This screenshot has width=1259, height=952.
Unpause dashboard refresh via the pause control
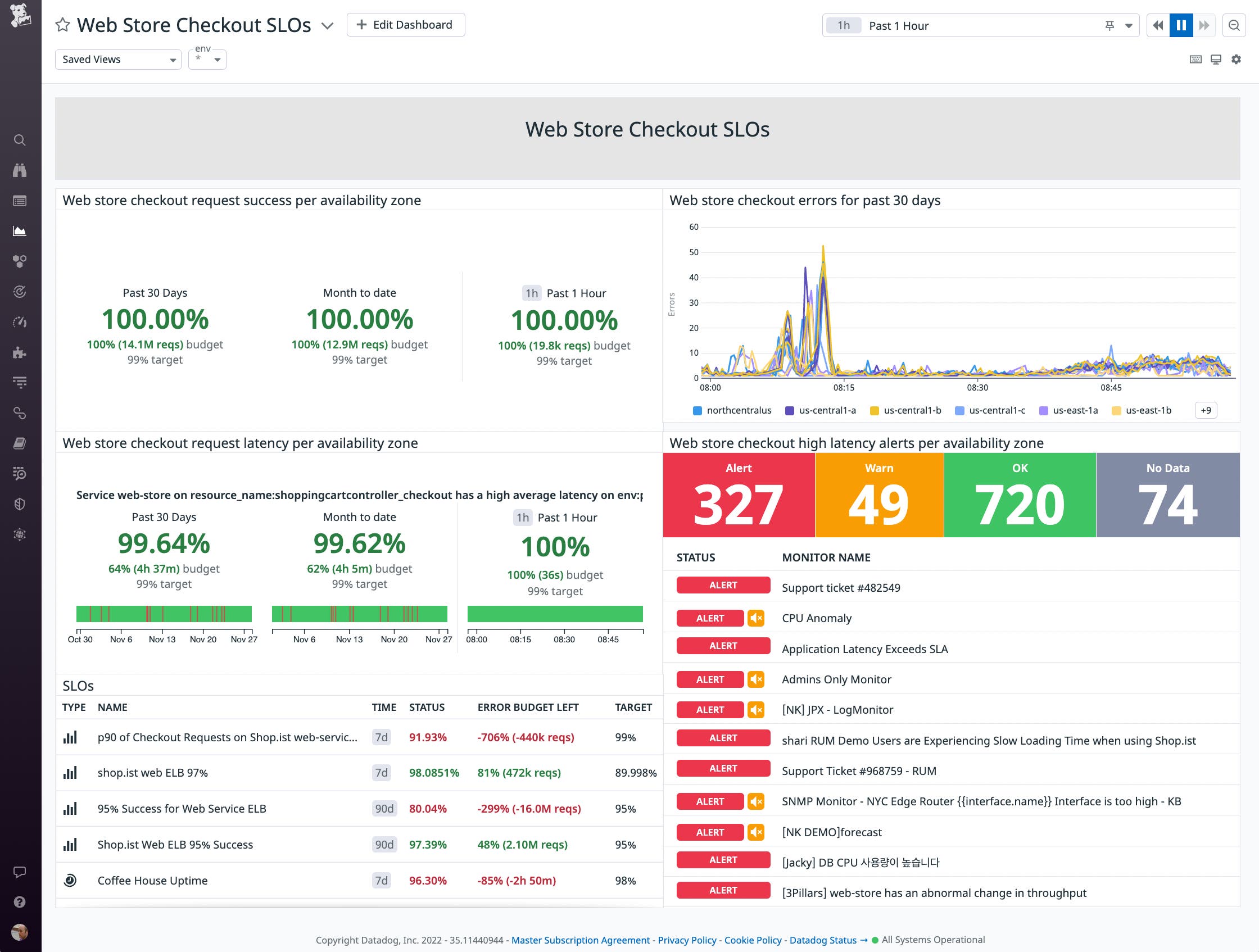(x=1181, y=25)
